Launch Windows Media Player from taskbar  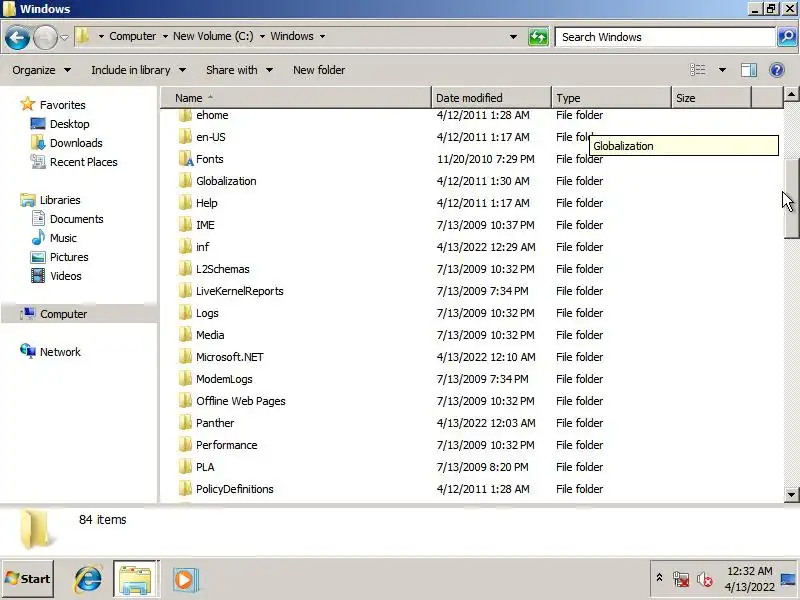(185, 580)
